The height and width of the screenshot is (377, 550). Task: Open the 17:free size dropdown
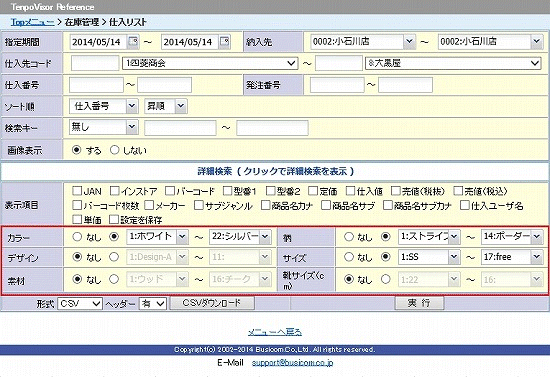(x=512, y=257)
